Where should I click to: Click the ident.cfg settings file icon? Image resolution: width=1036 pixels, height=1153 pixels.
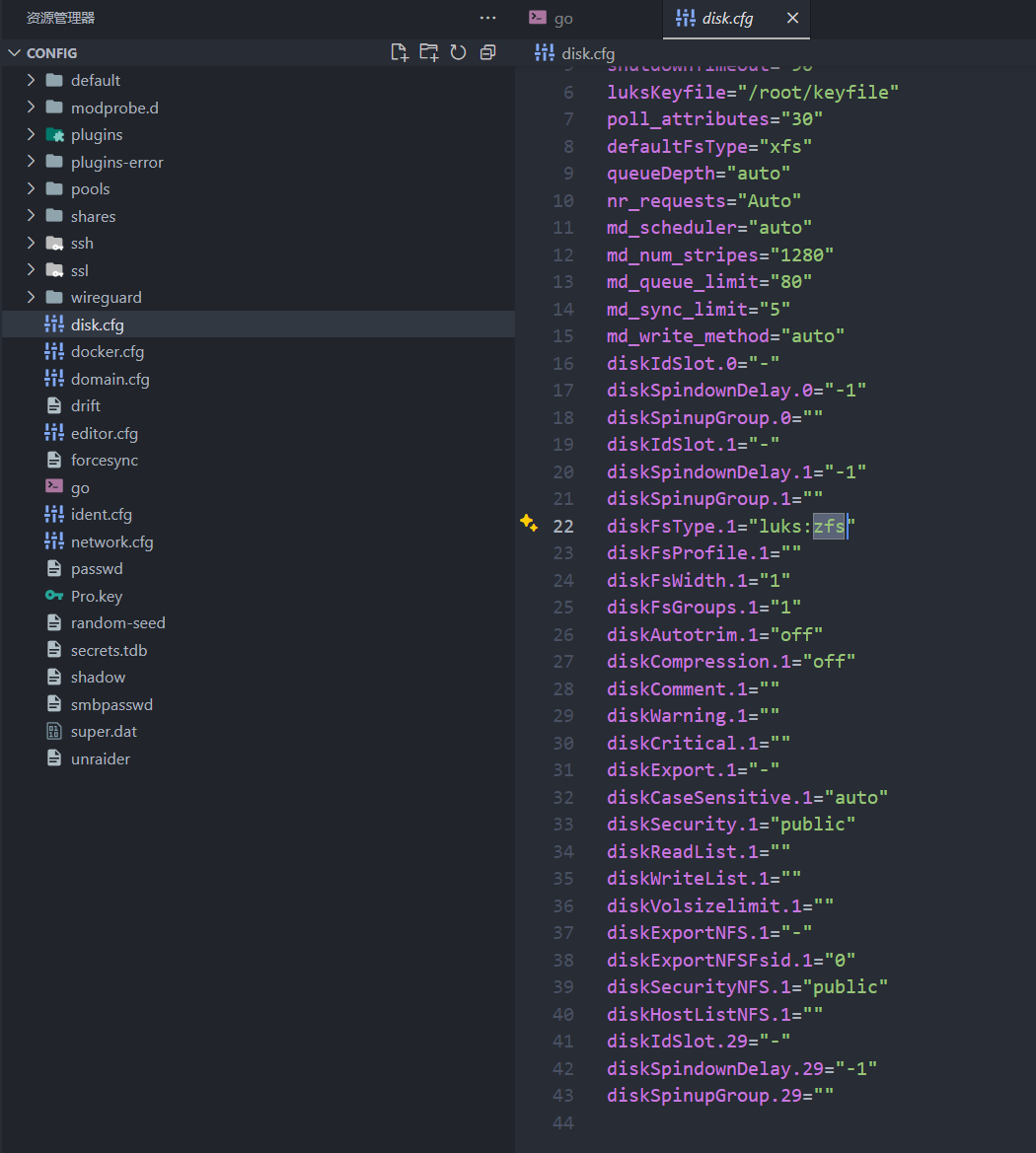(53, 515)
